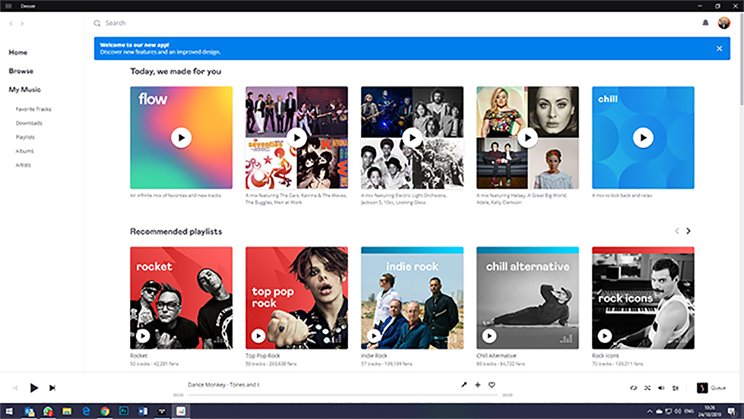Skip to the next track
Image resolution: width=744 pixels, height=419 pixels.
pos(52,387)
